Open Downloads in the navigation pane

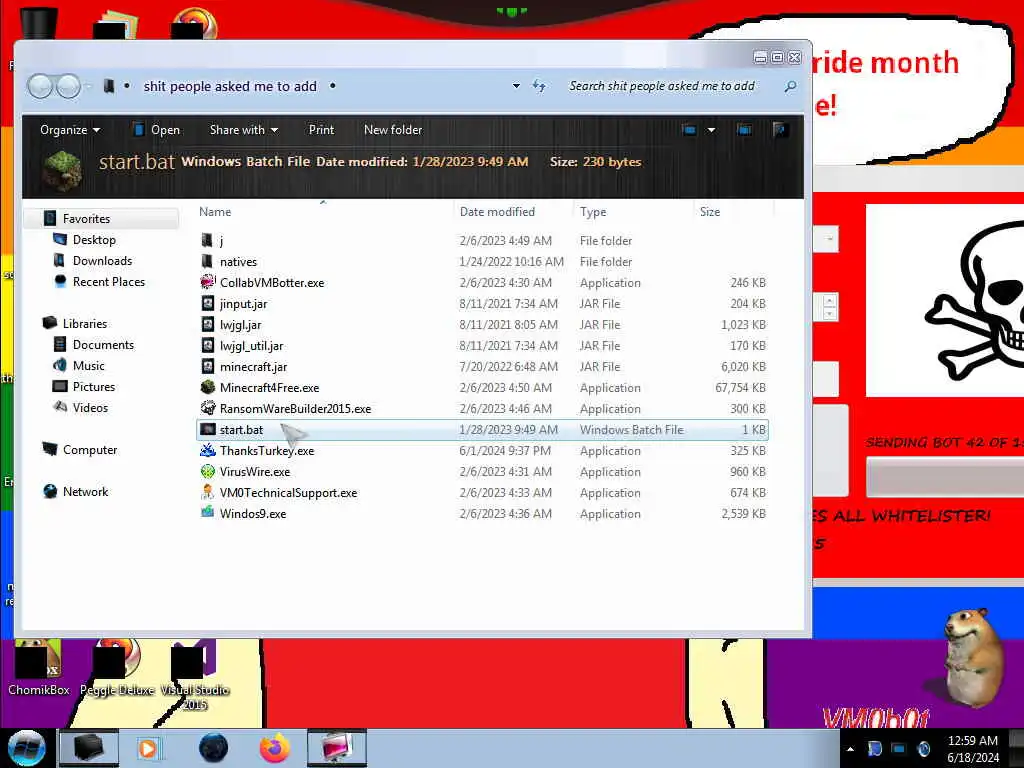(x=102, y=261)
